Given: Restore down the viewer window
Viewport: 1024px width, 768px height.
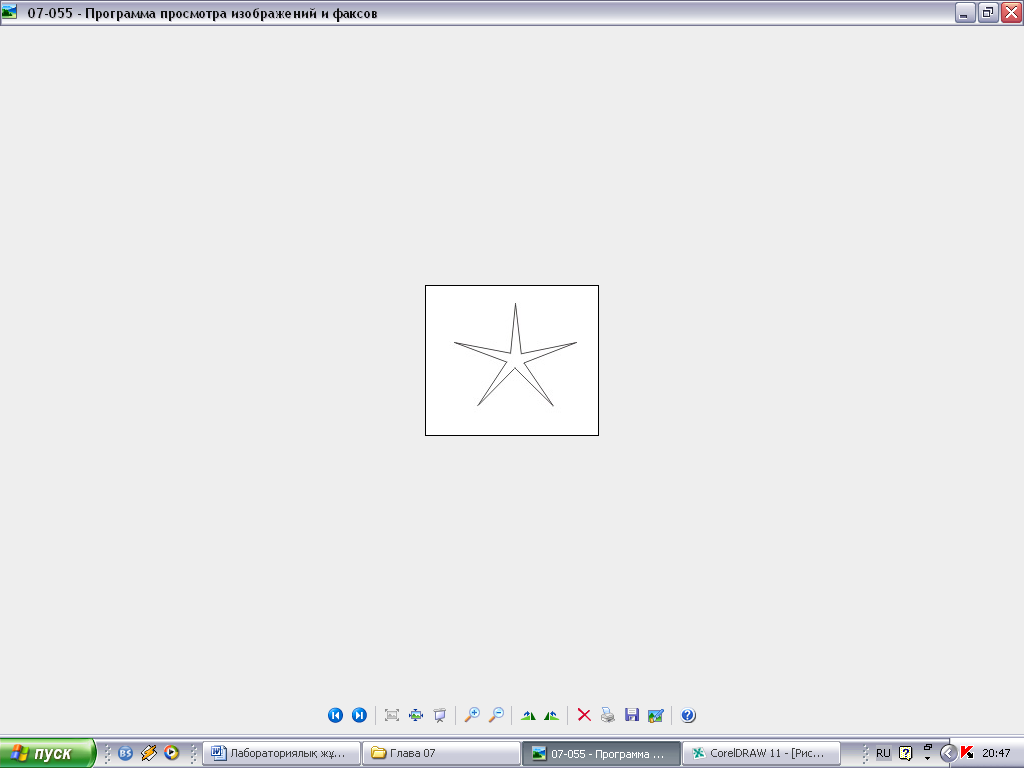Looking at the screenshot, I should (988, 12).
